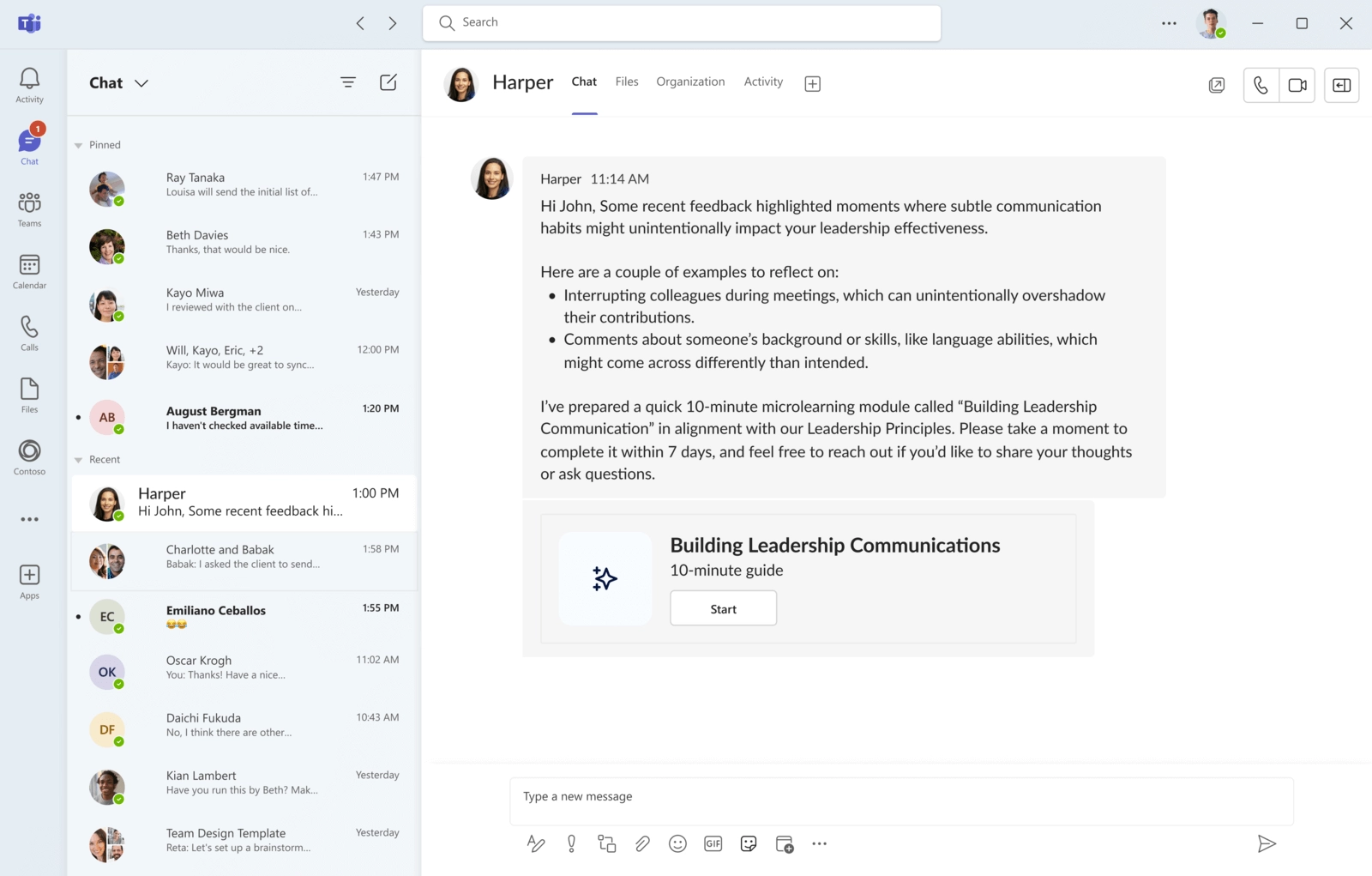The height and width of the screenshot is (876, 1372).
Task: Collapse the Pinned chats section
Action: (x=79, y=145)
